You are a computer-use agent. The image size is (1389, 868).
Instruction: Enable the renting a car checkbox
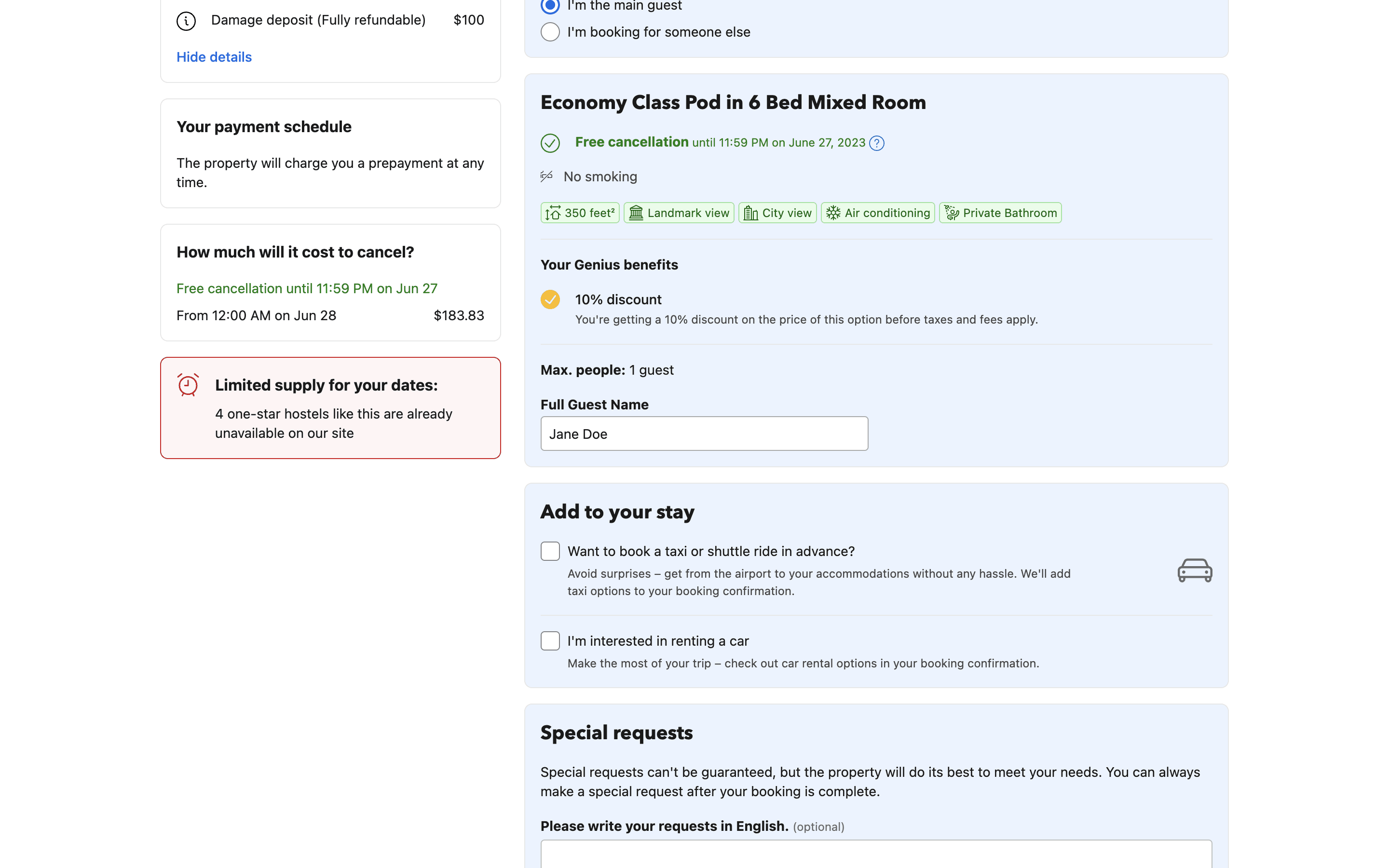point(550,641)
